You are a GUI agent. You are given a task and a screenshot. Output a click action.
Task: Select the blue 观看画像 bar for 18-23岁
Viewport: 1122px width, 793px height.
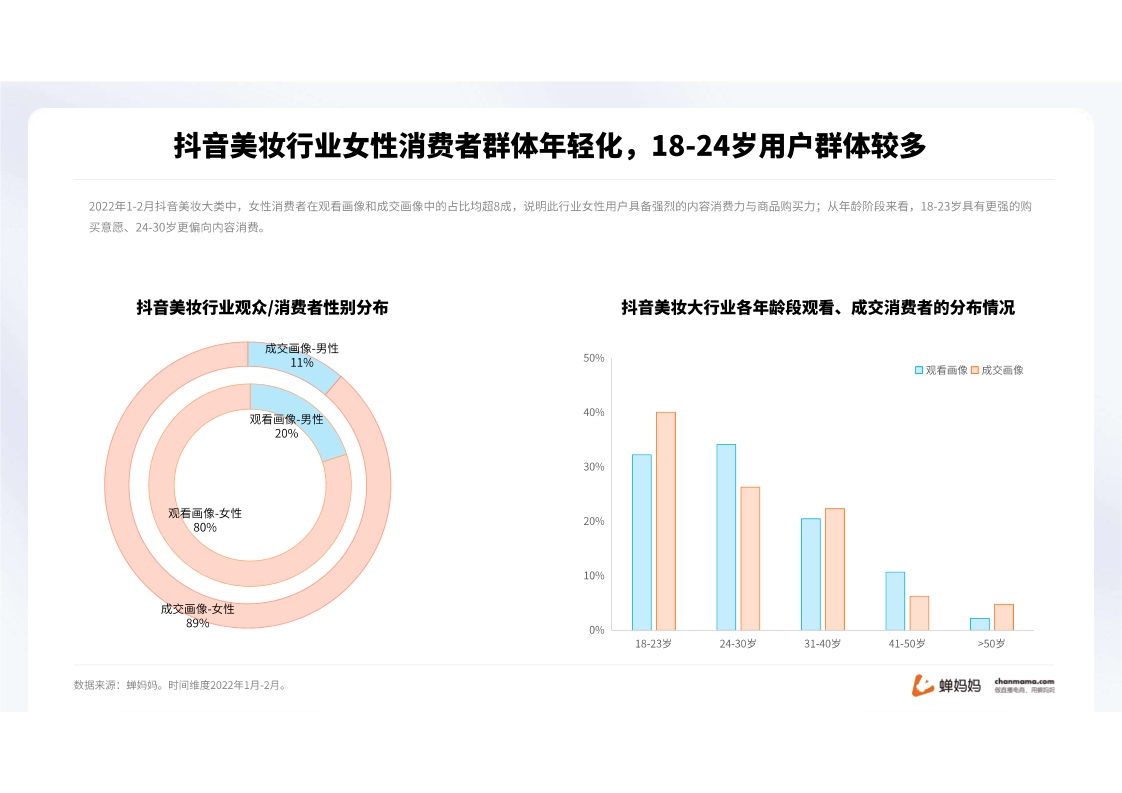pos(641,542)
